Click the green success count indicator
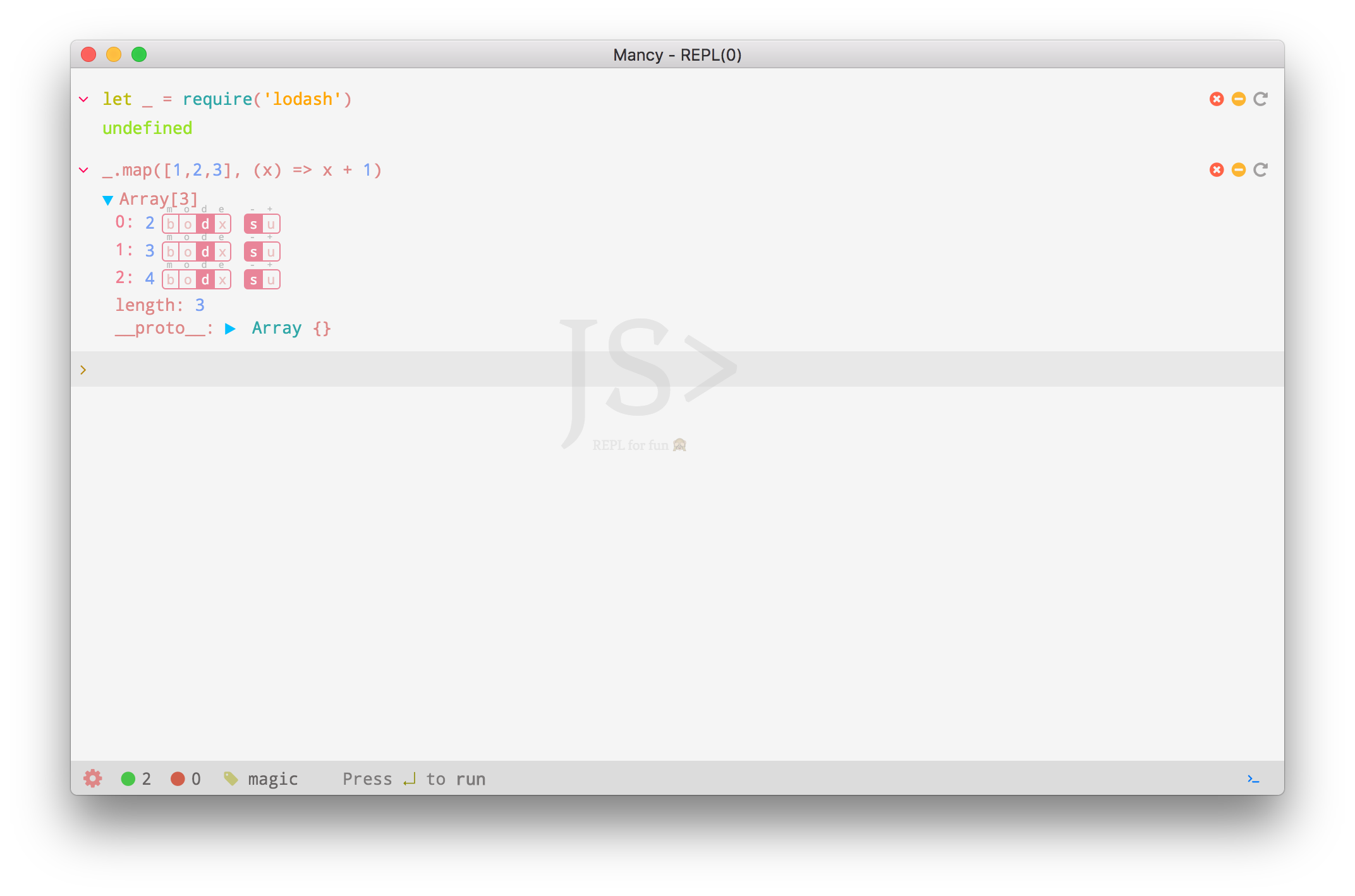 128,778
